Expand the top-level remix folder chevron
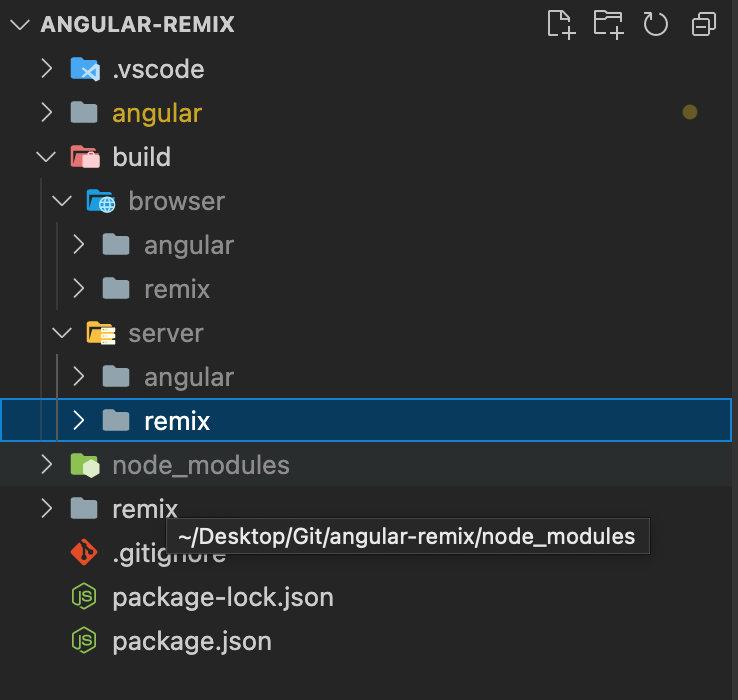The image size is (738, 700). (47, 508)
